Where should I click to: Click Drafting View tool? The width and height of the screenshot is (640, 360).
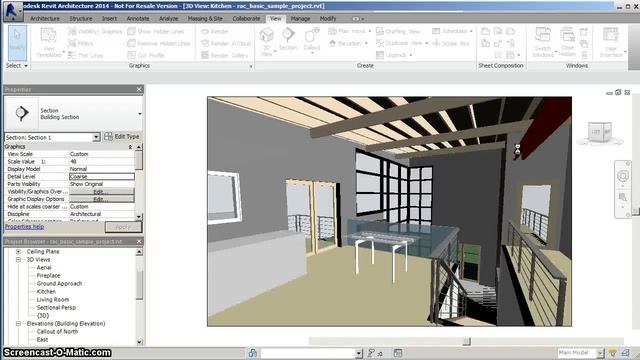click(x=398, y=31)
